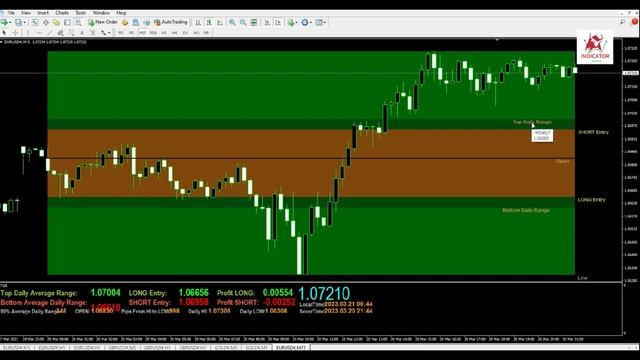Click the 'Bottom Daily Range' chart label
Screen dimensions: 640x360
(526, 210)
